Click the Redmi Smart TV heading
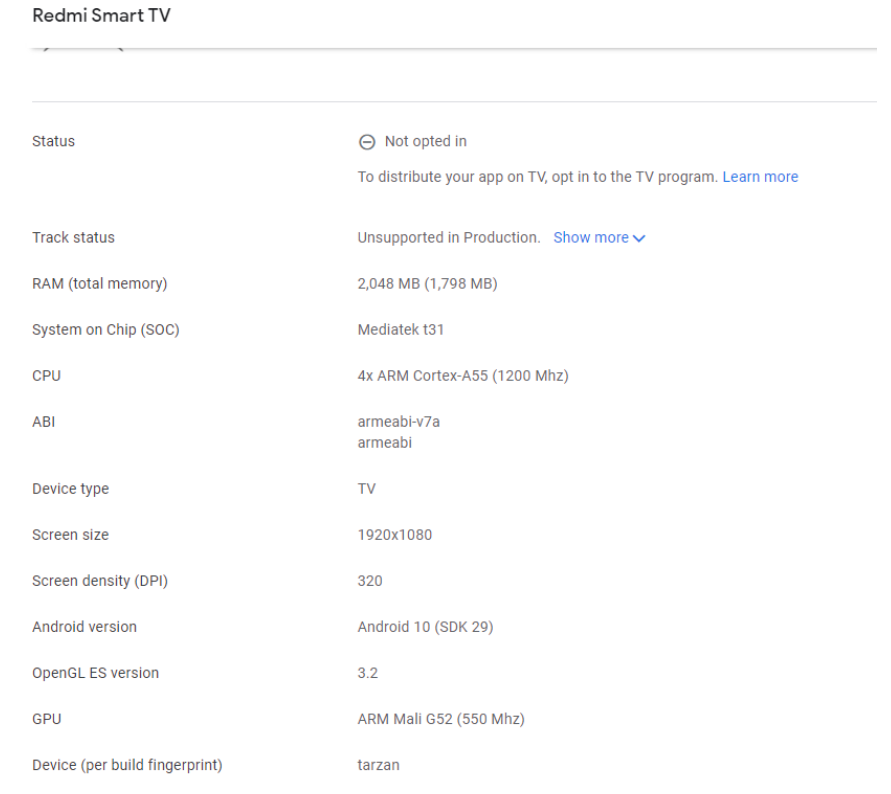Image resolution: width=891 pixels, height=794 pixels. [102, 16]
